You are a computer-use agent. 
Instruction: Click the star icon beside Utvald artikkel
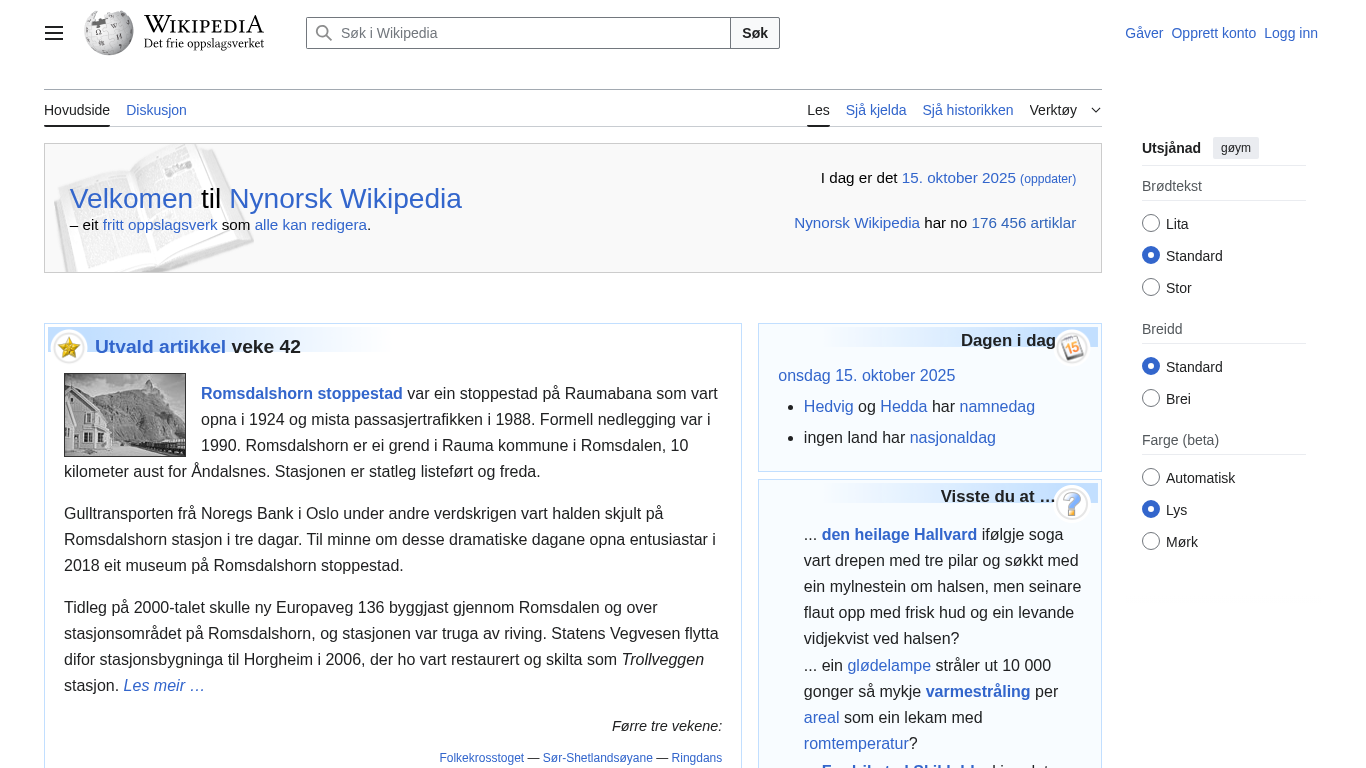point(69,347)
